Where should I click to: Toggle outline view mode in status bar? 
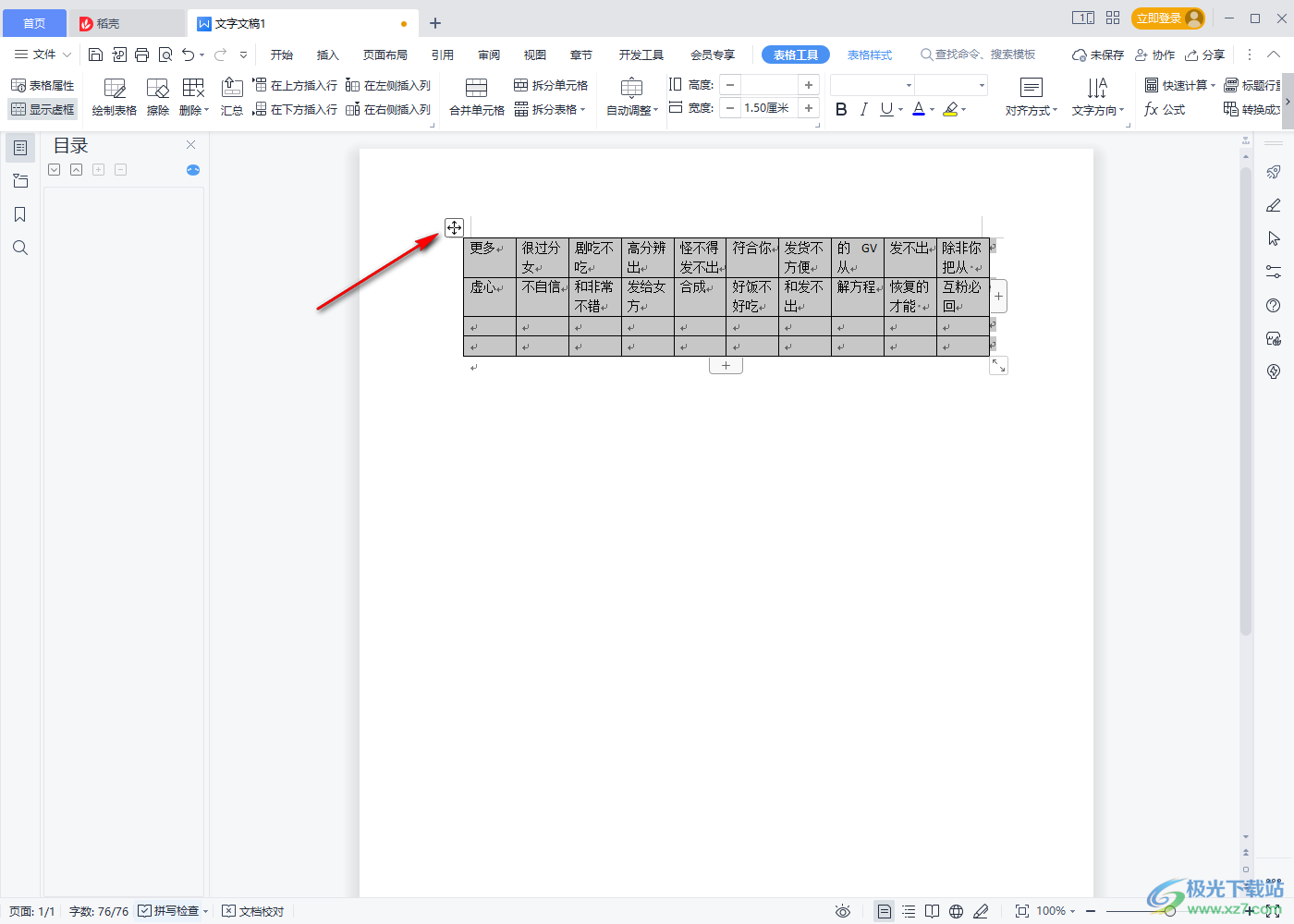click(x=909, y=911)
